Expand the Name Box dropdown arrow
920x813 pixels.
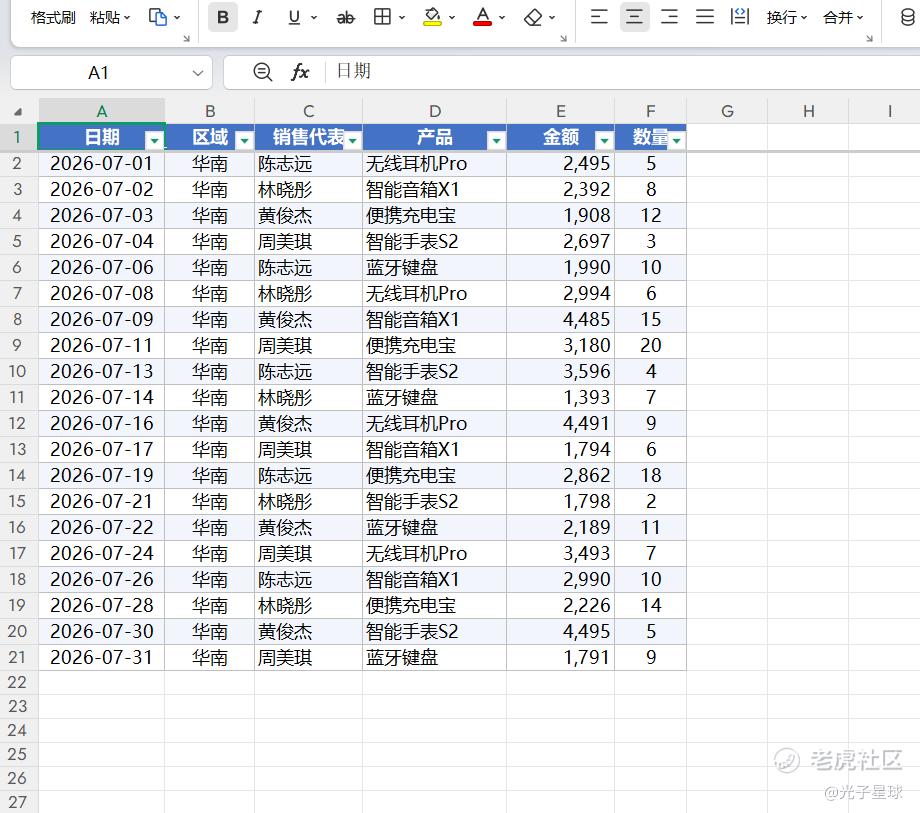(x=198, y=73)
